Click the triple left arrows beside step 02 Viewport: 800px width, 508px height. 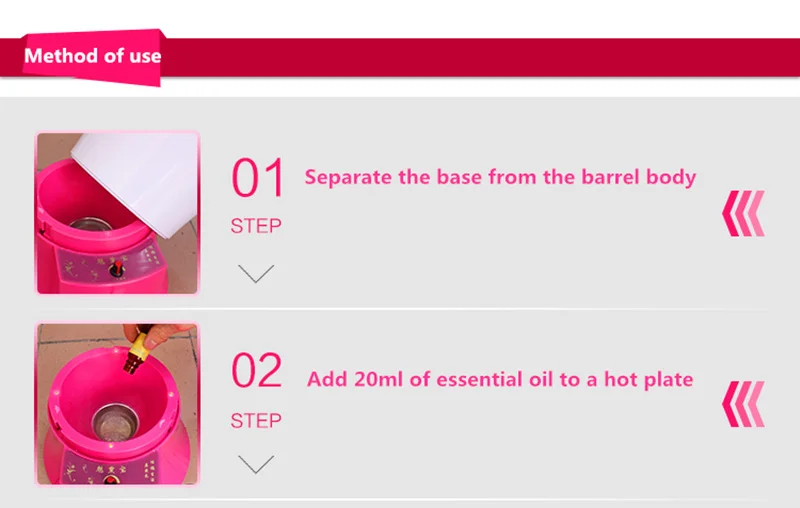click(743, 403)
